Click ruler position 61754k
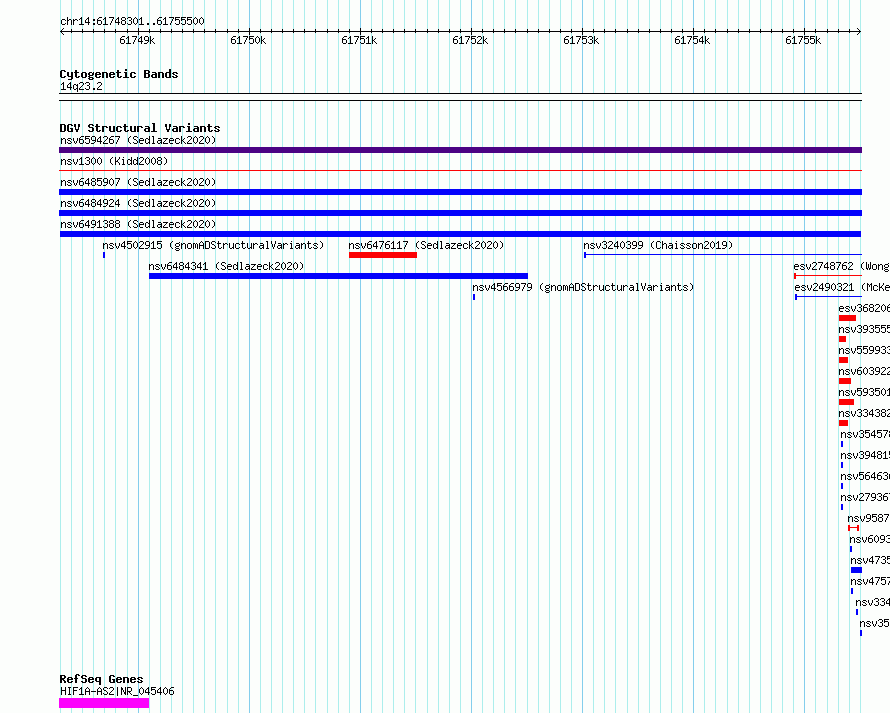The image size is (890, 713). pos(692,40)
